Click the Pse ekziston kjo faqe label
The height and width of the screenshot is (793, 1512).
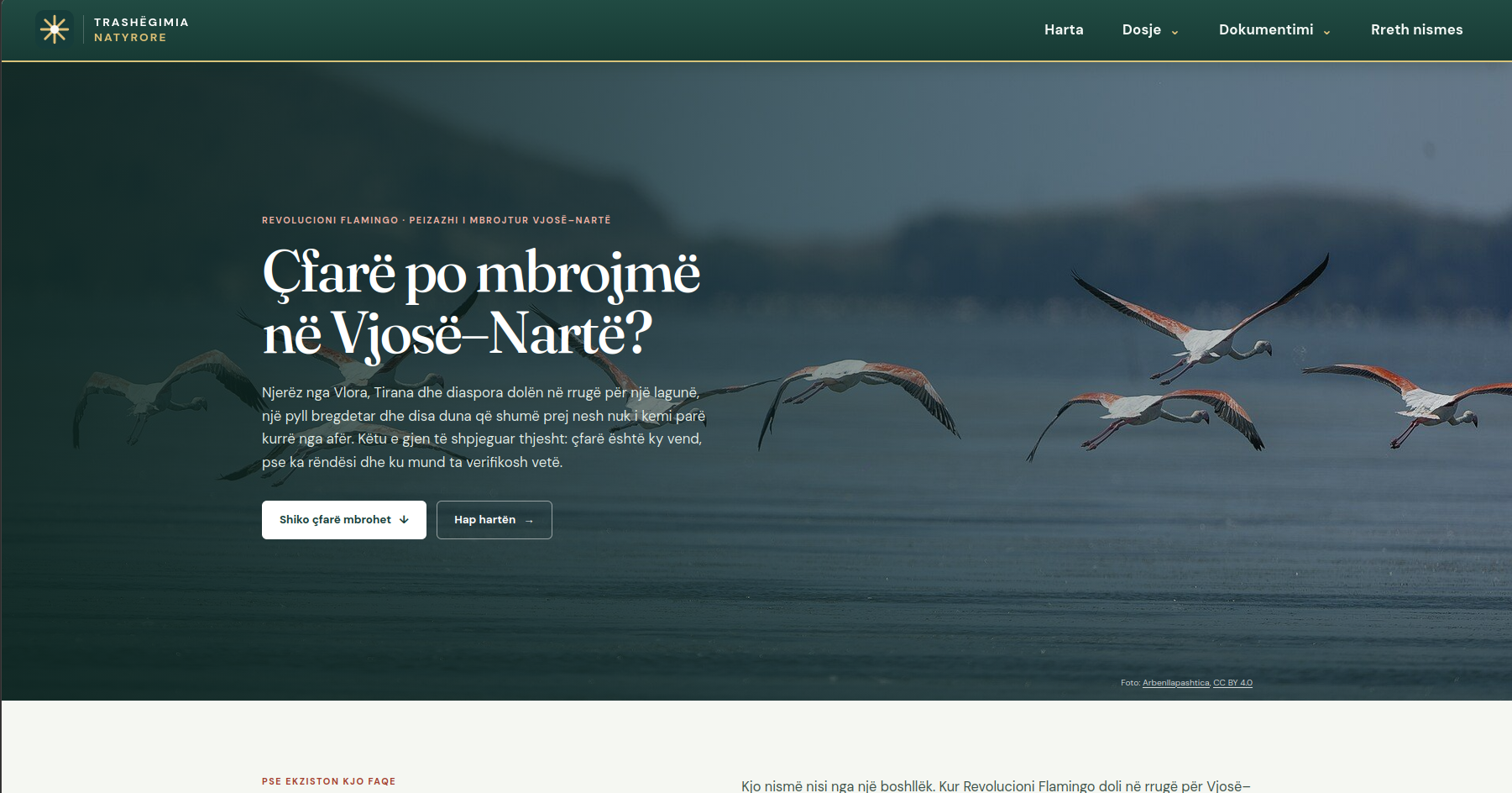(x=328, y=781)
